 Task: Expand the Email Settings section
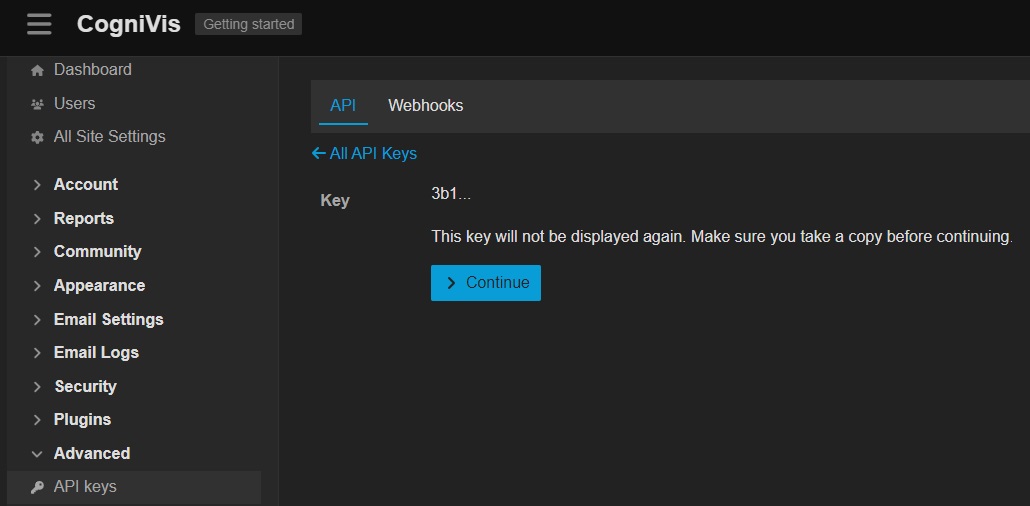point(108,319)
